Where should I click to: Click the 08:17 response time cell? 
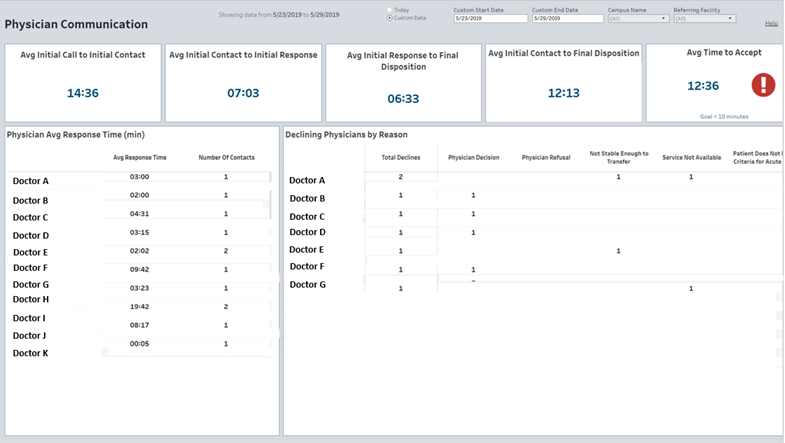140,325
